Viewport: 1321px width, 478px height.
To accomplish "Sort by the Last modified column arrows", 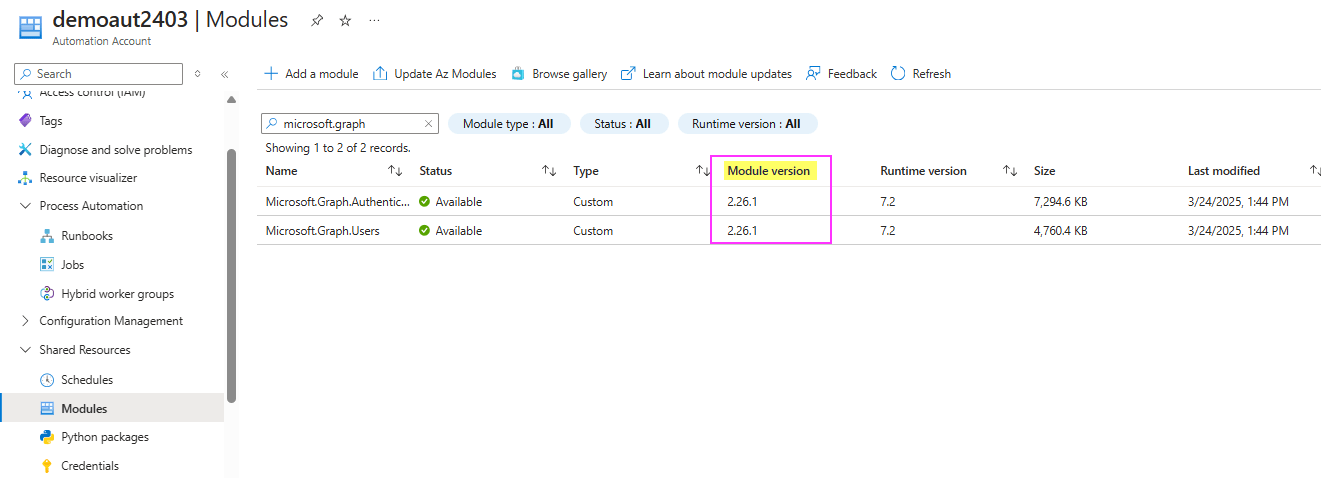I will pos(1316,171).
